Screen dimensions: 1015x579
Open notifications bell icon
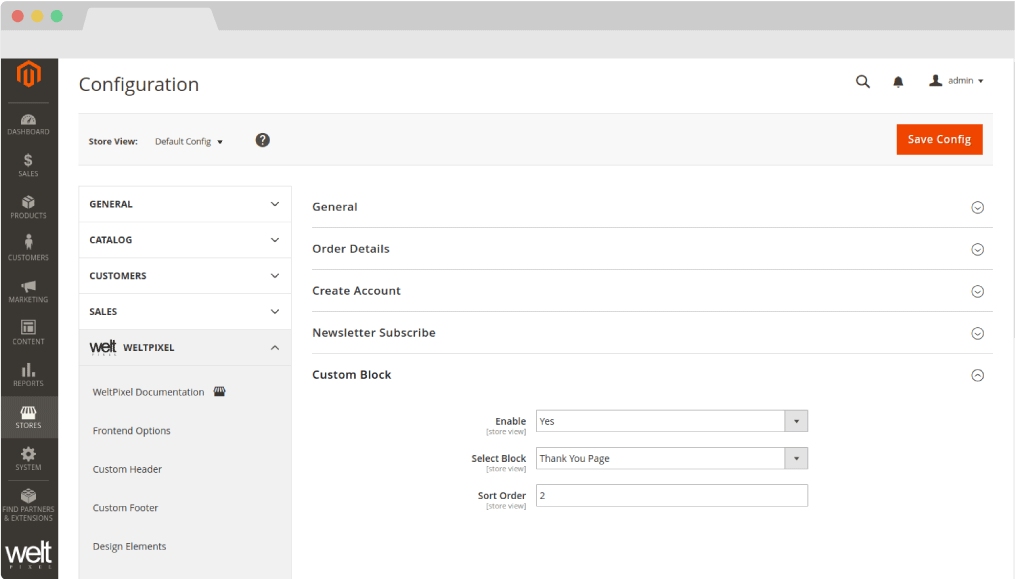pyautogui.click(x=898, y=82)
